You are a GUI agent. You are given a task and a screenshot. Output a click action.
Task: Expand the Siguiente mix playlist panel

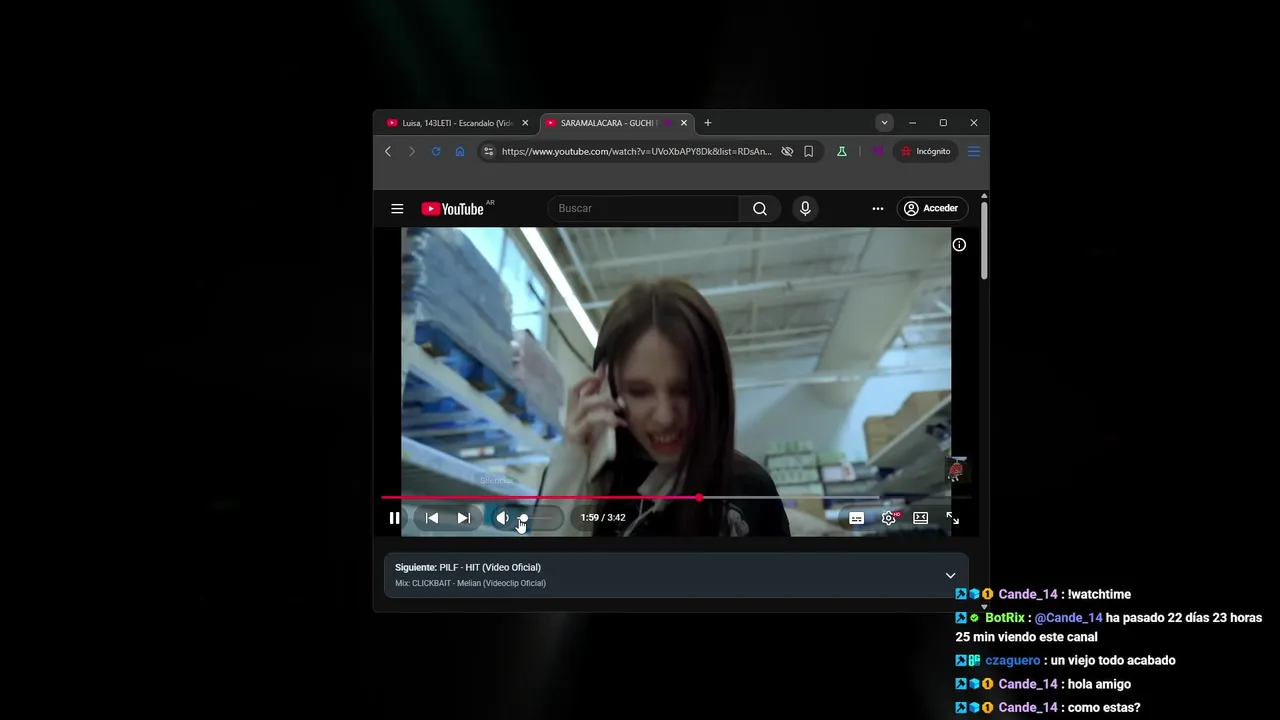tap(950, 575)
